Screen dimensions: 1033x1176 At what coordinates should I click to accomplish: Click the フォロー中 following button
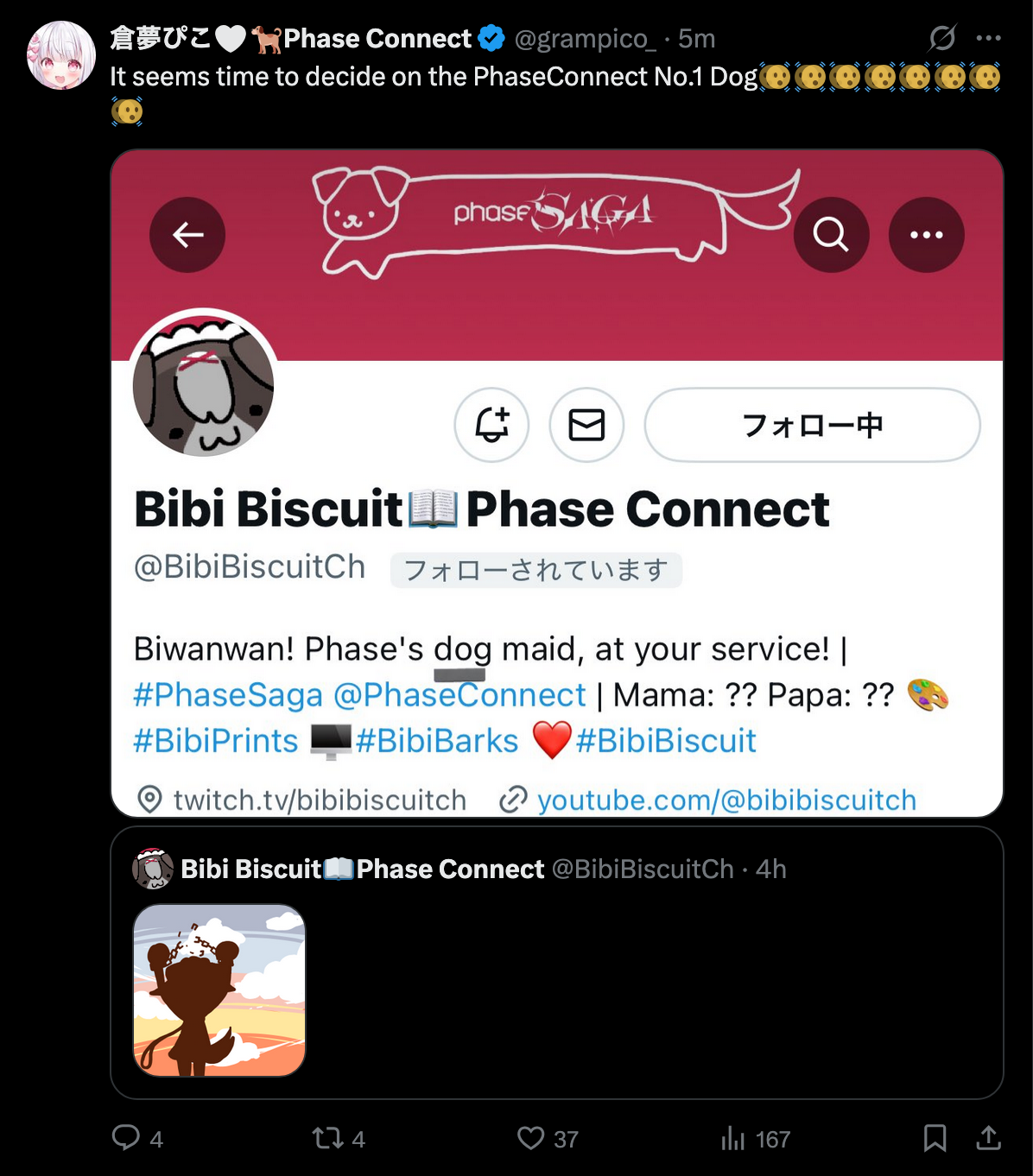(x=813, y=425)
